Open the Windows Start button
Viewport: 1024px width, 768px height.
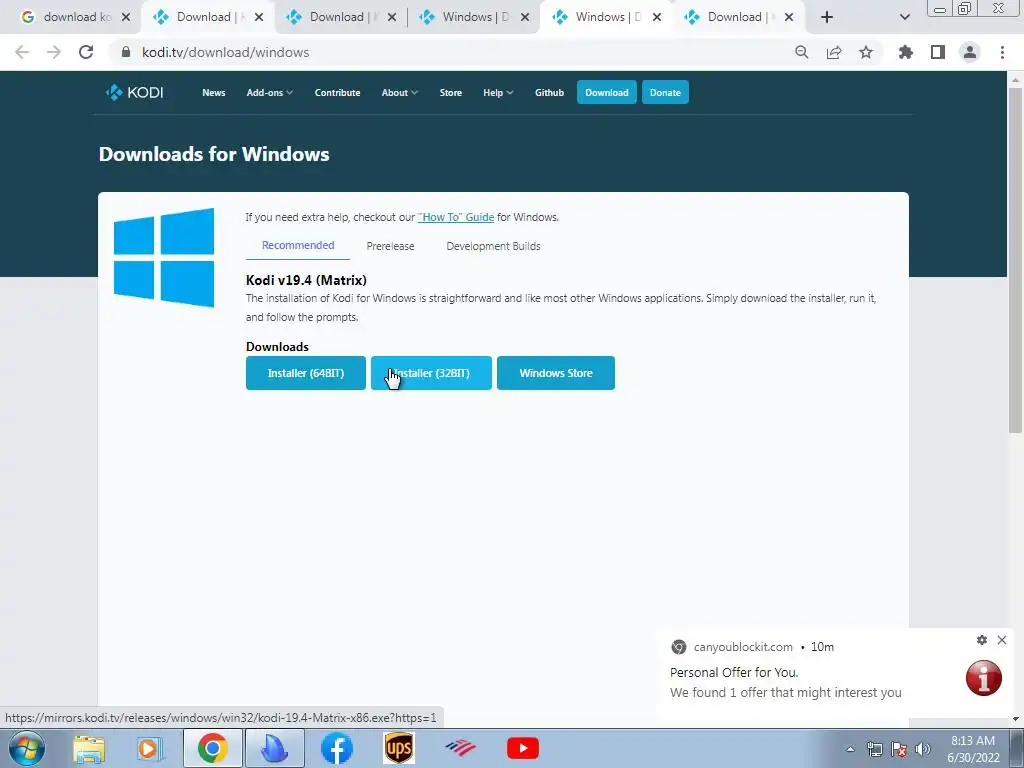point(27,748)
